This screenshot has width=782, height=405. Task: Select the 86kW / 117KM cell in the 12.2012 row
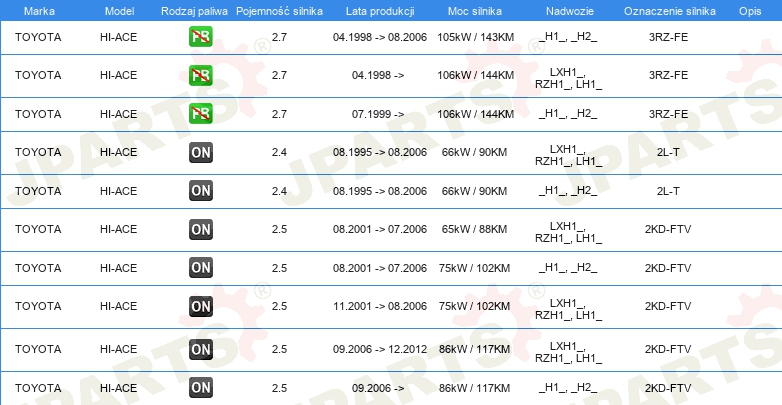(474, 349)
